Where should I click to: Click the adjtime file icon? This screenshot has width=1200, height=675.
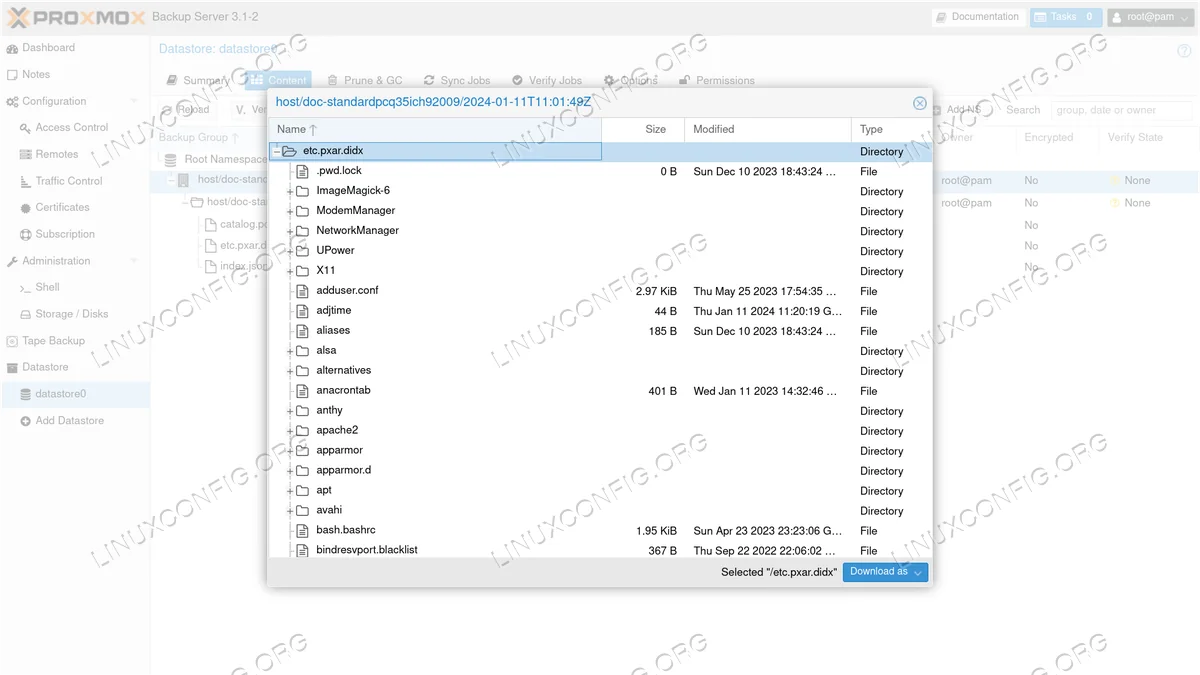[302, 311]
